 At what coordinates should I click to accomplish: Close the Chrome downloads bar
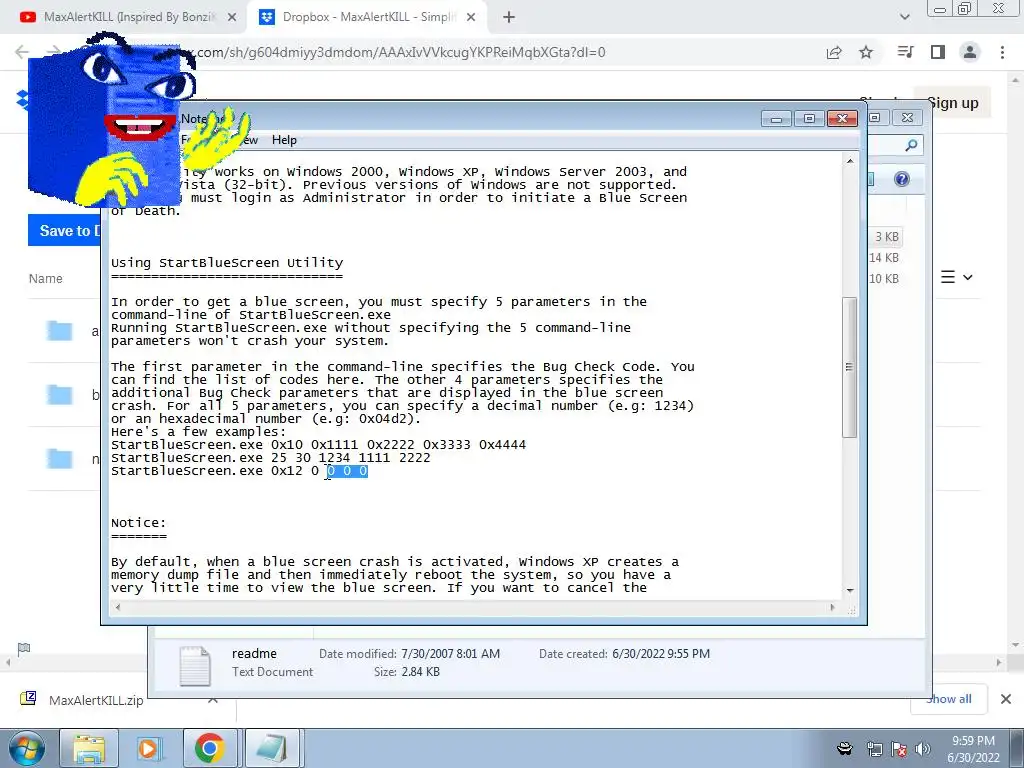click(1006, 699)
